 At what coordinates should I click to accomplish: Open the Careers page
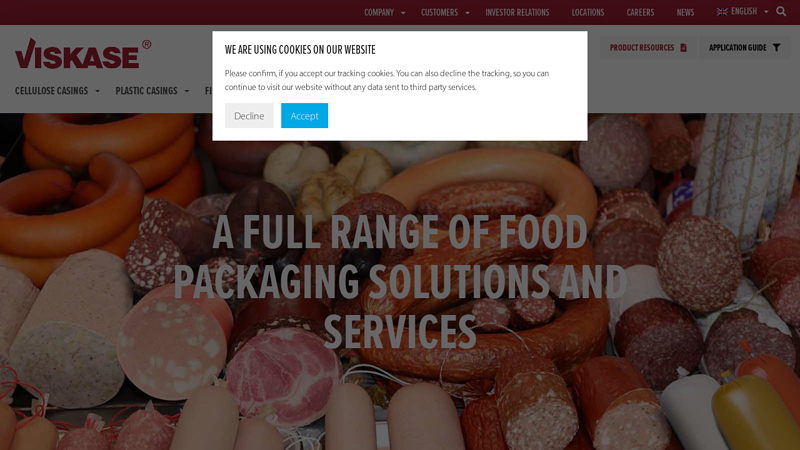(x=640, y=12)
